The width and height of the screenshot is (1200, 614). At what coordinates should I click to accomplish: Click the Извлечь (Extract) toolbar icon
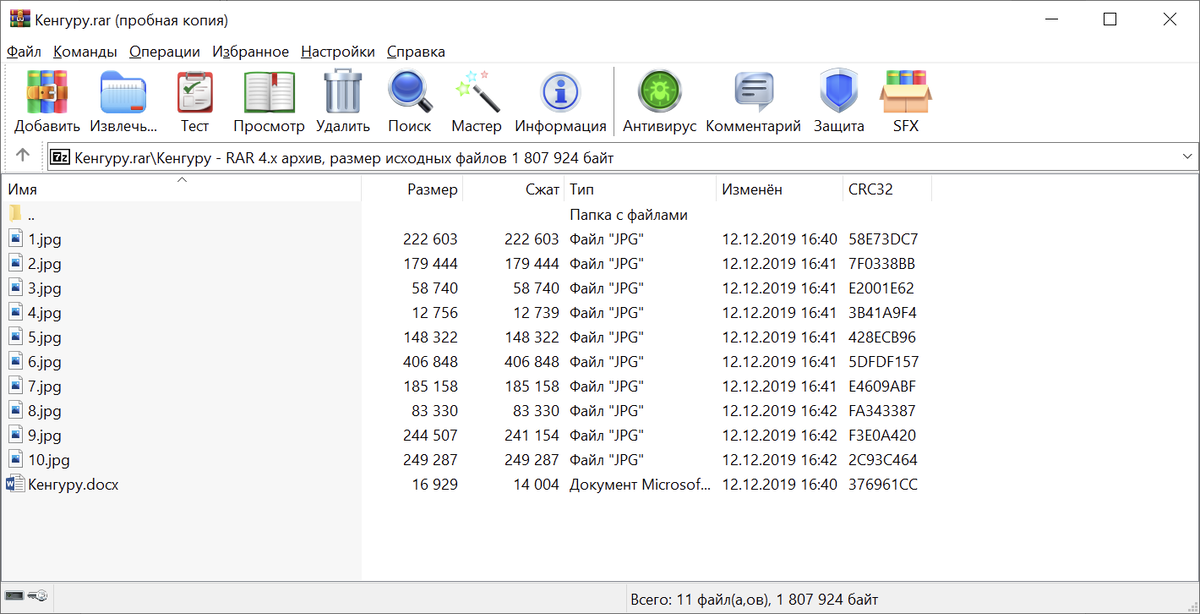click(123, 93)
